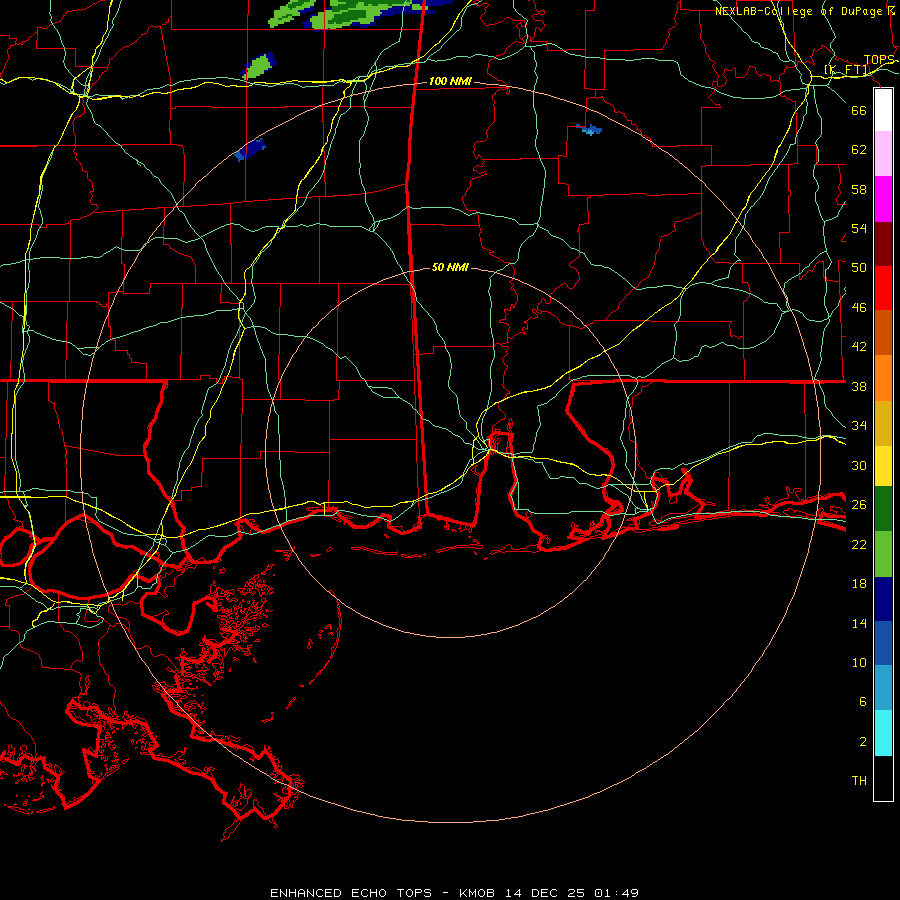Click the 'TOPS' legend heading
Image resolution: width=900 pixels, height=900 pixels.
pyautogui.click(x=879, y=60)
